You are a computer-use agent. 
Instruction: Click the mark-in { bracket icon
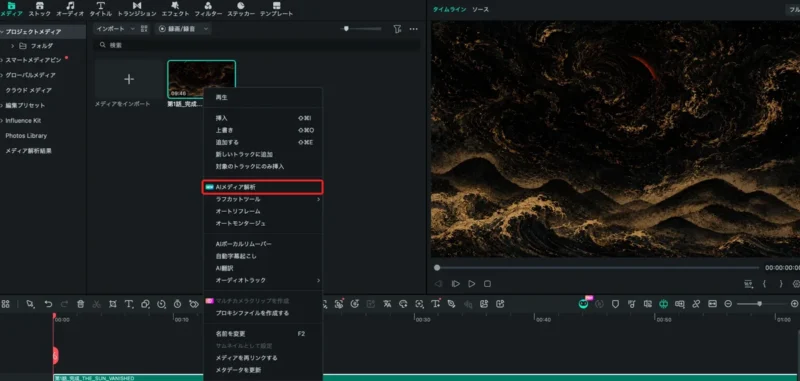[764, 284]
